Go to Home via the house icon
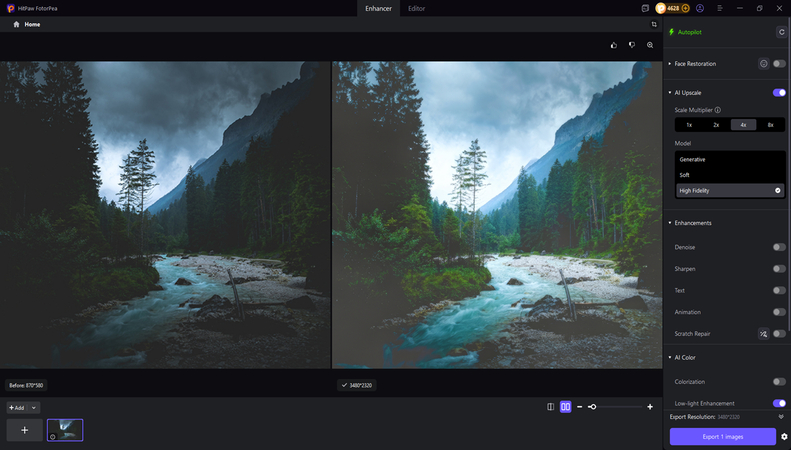 (x=16, y=24)
